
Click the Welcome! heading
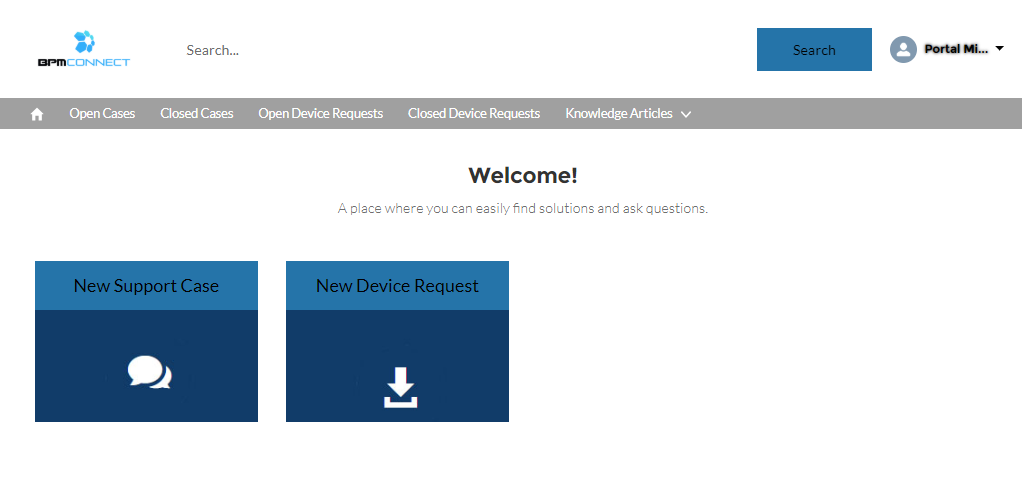pos(523,175)
